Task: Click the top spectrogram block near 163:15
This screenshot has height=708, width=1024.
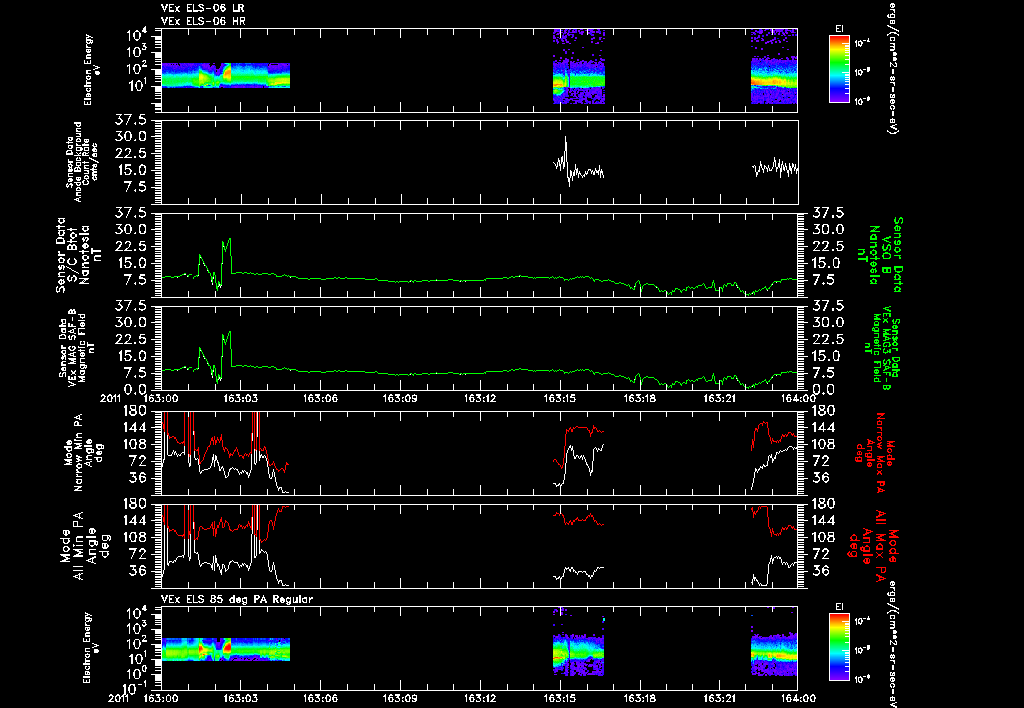Action: click(579, 67)
